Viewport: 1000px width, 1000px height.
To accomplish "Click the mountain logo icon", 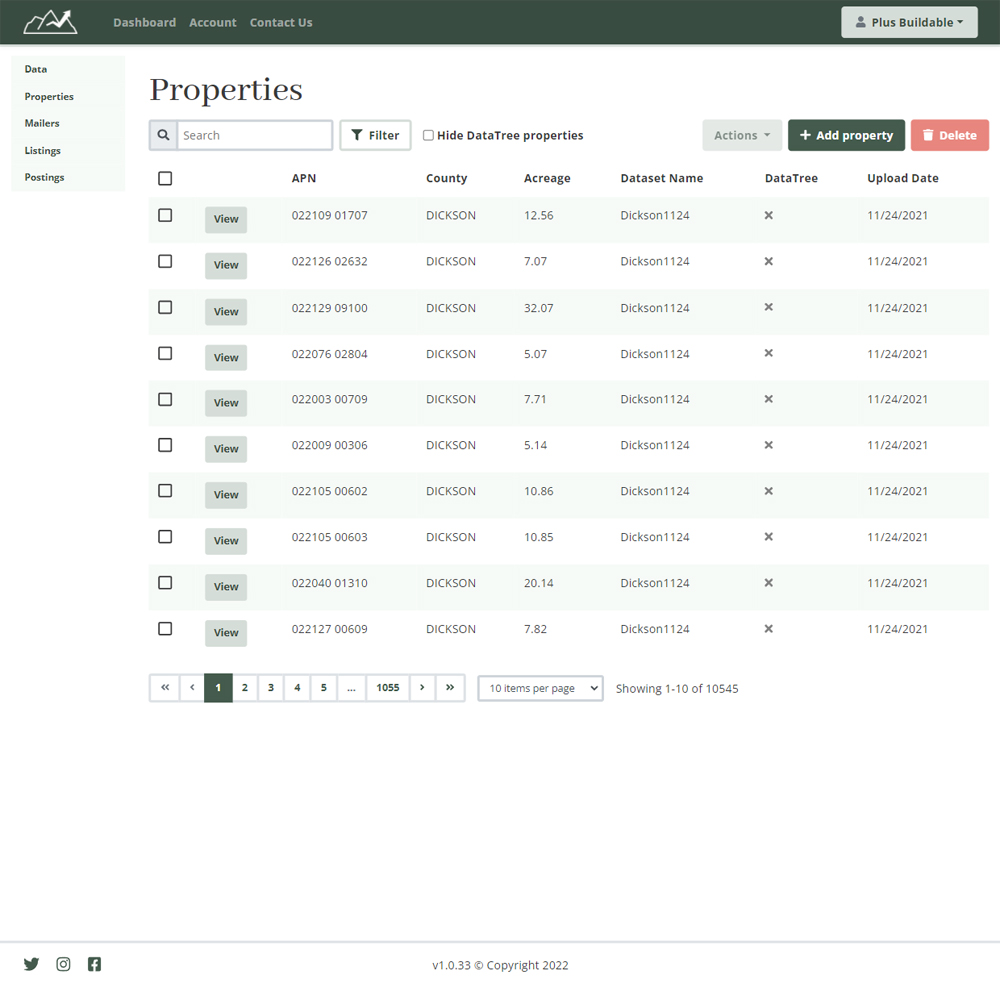I will 50,21.
